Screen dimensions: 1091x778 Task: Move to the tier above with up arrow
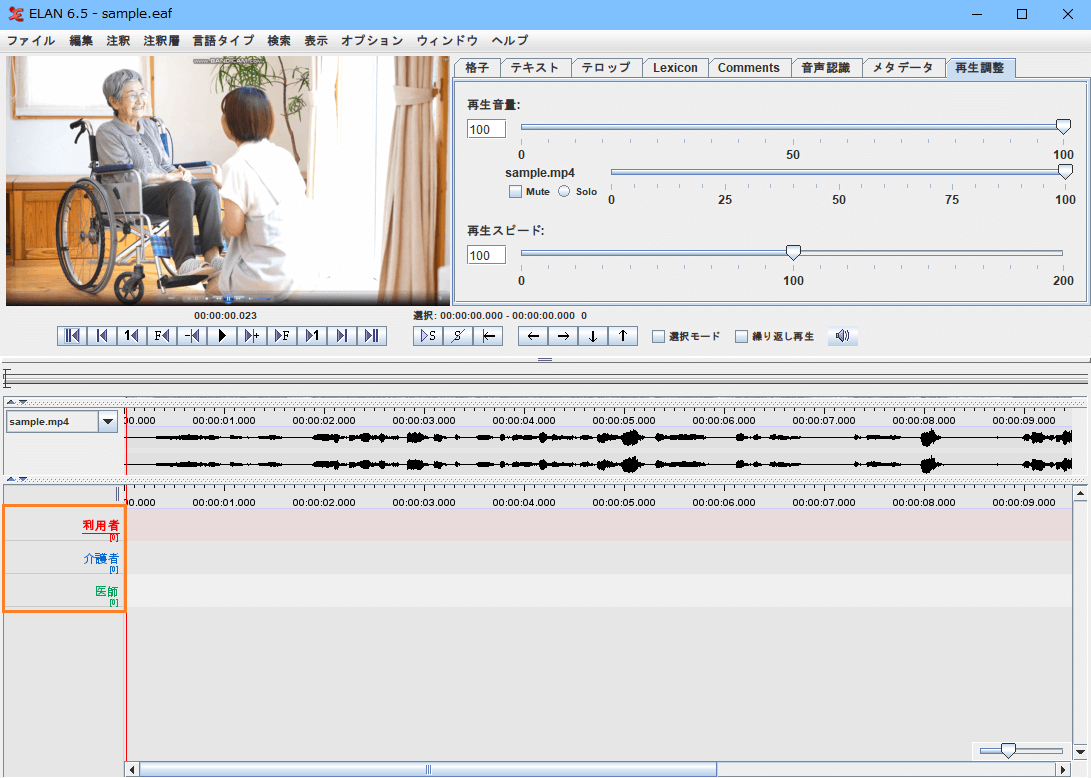pos(622,336)
